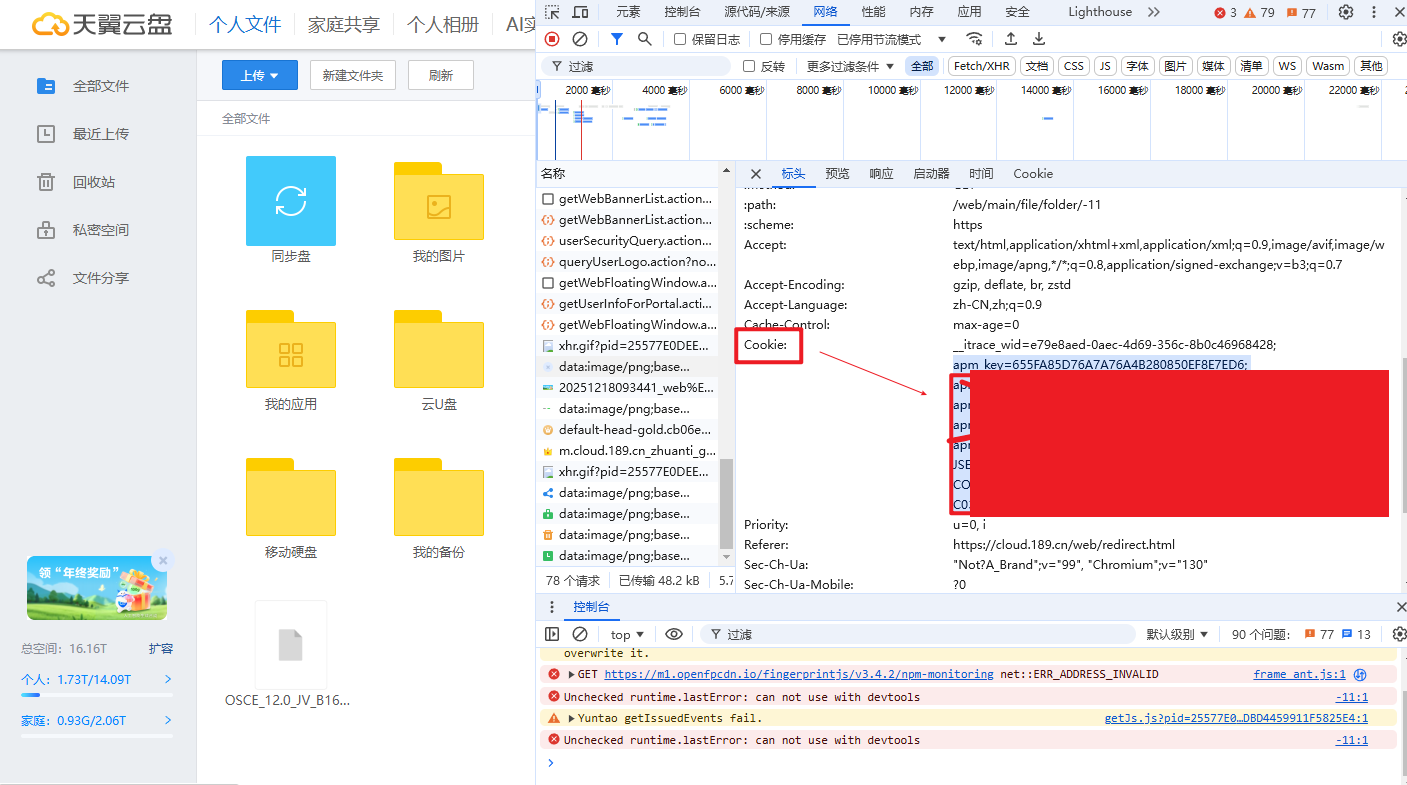Enable the Disable cache checkbox
The height and width of the screenshot is (785, 1407).
766,39
